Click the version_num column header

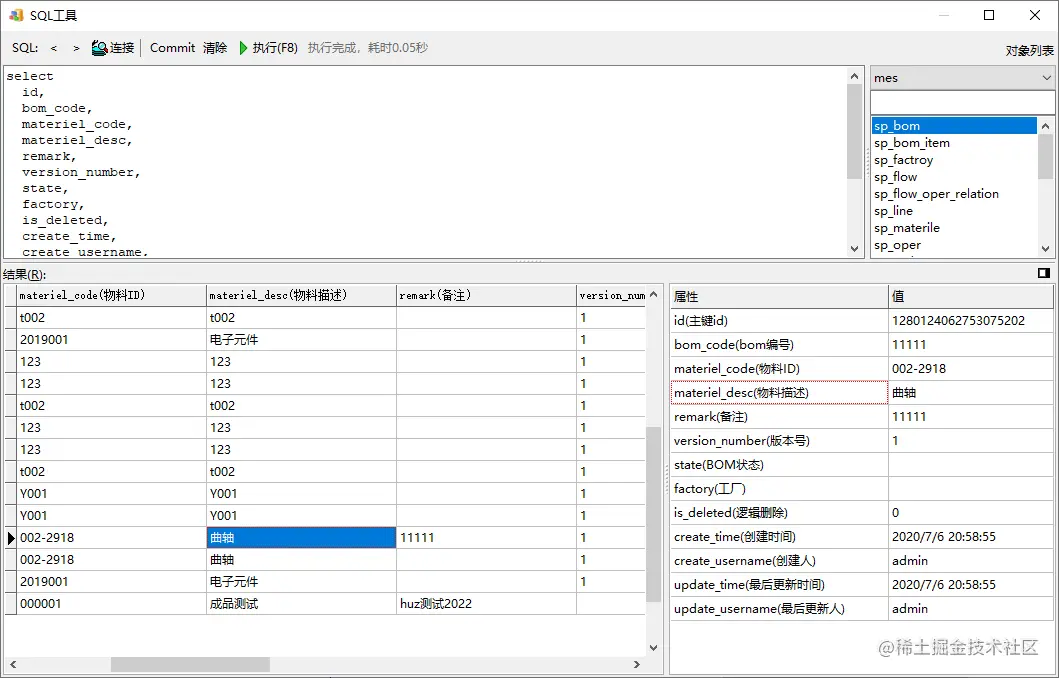click(x=611, y=295)
